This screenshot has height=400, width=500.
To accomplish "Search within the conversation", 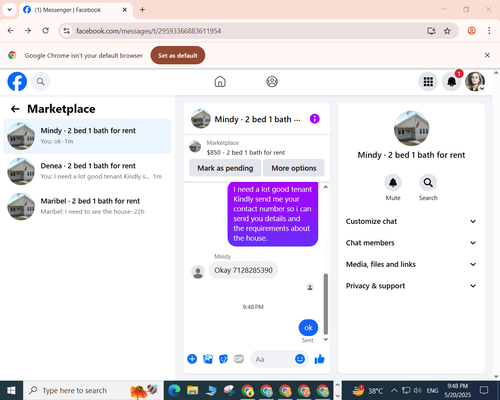I will (428, 183).
